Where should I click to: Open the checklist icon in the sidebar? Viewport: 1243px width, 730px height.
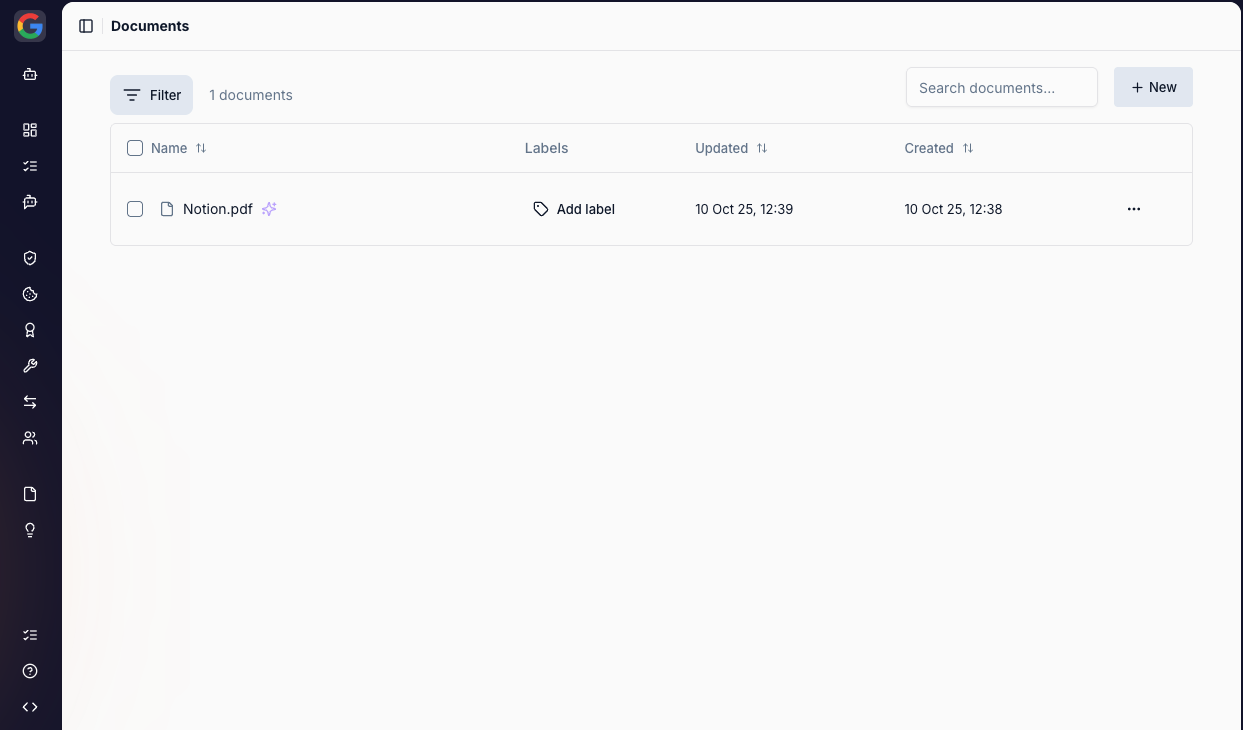pos(30,166)
